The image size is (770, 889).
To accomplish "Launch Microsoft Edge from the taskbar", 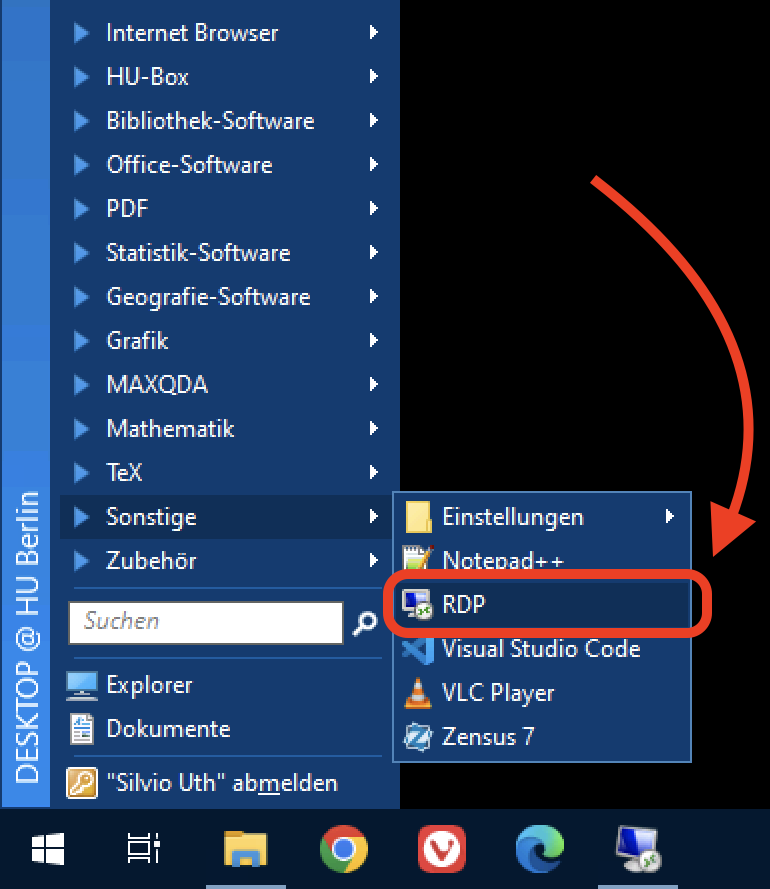I will pyautogui.click(x=540, y=849).
